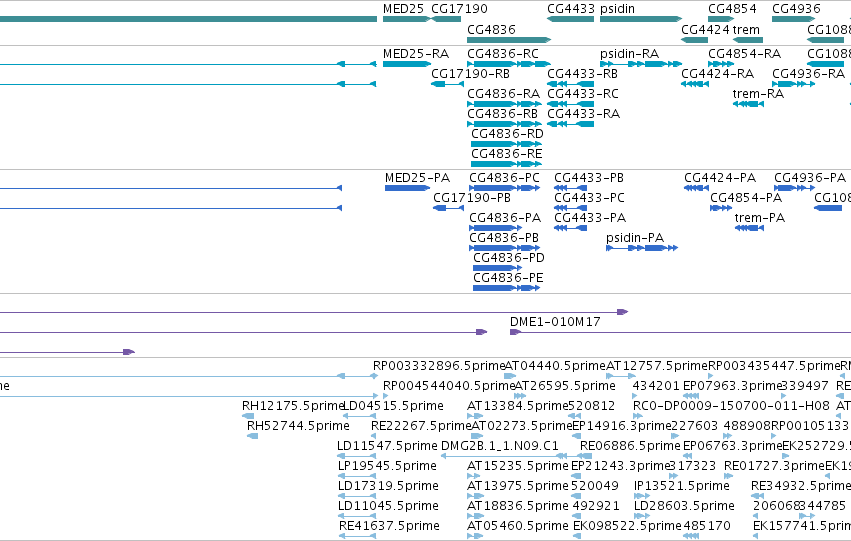Image resolution: width=851 pixels, height=541 pixels.
Task: Click EST RH12175.5prime
Action: click(248, 416)
